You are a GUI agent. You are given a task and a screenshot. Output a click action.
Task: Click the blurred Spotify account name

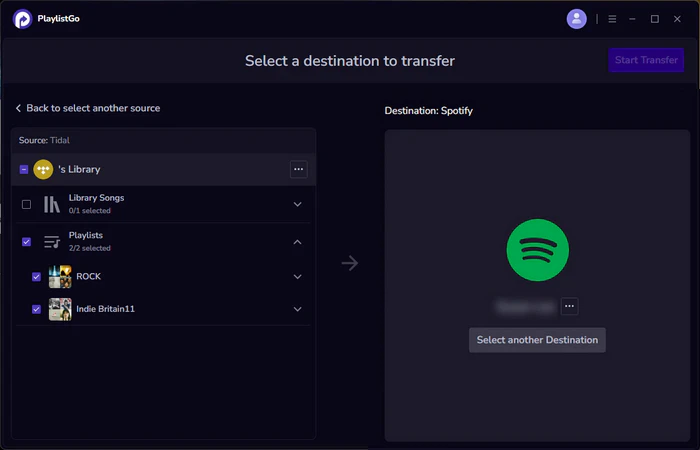pyautogui.click(x=525, y=307)
